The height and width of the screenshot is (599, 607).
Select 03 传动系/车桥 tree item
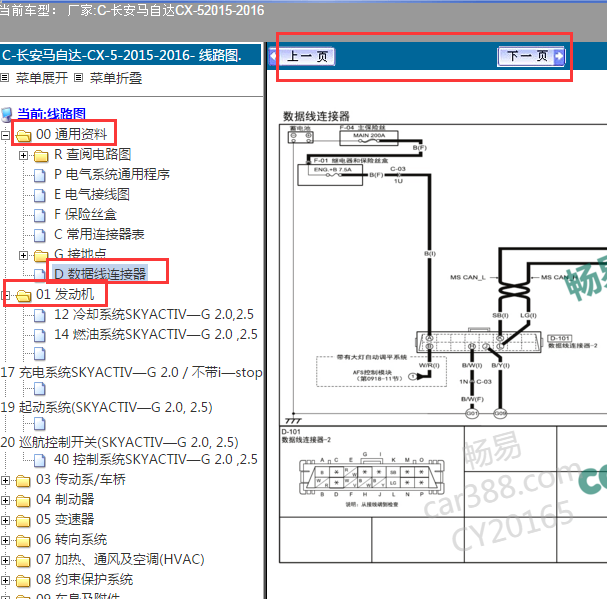coord(81,479)
